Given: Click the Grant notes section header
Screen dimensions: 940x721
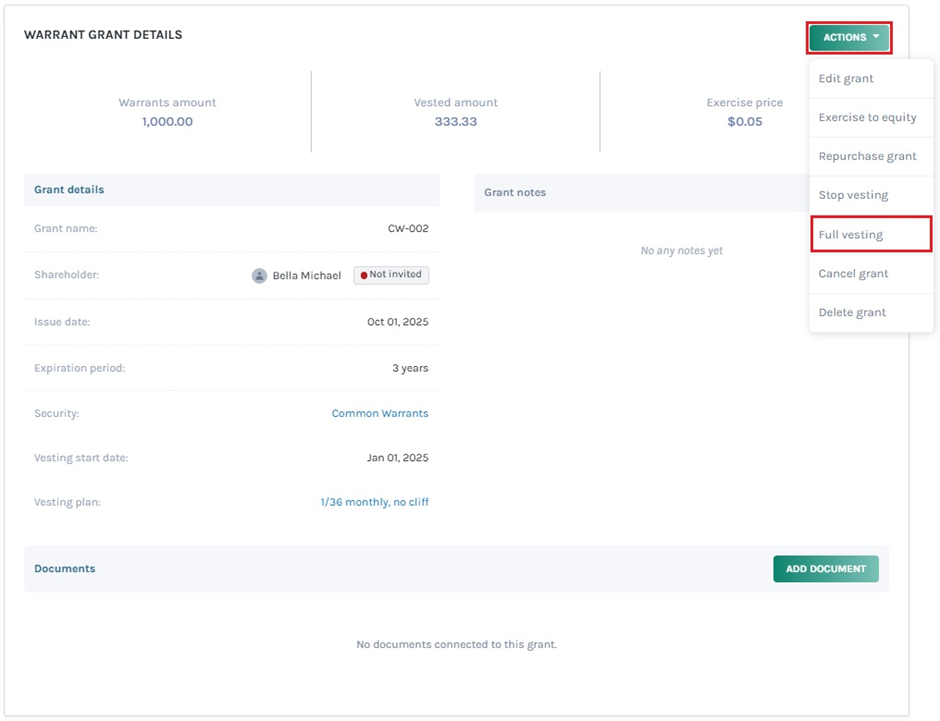Looking at the screenshot, I should click(515, 193).
